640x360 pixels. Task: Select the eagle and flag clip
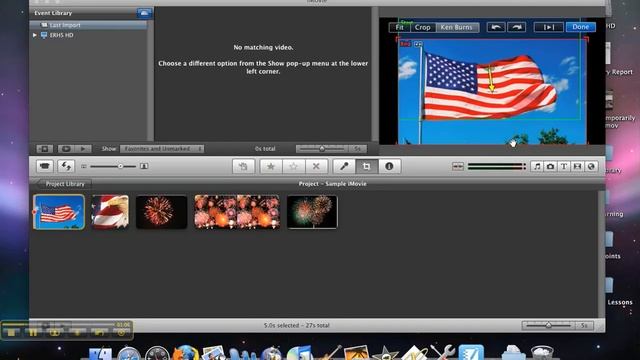tap(110, 212)
